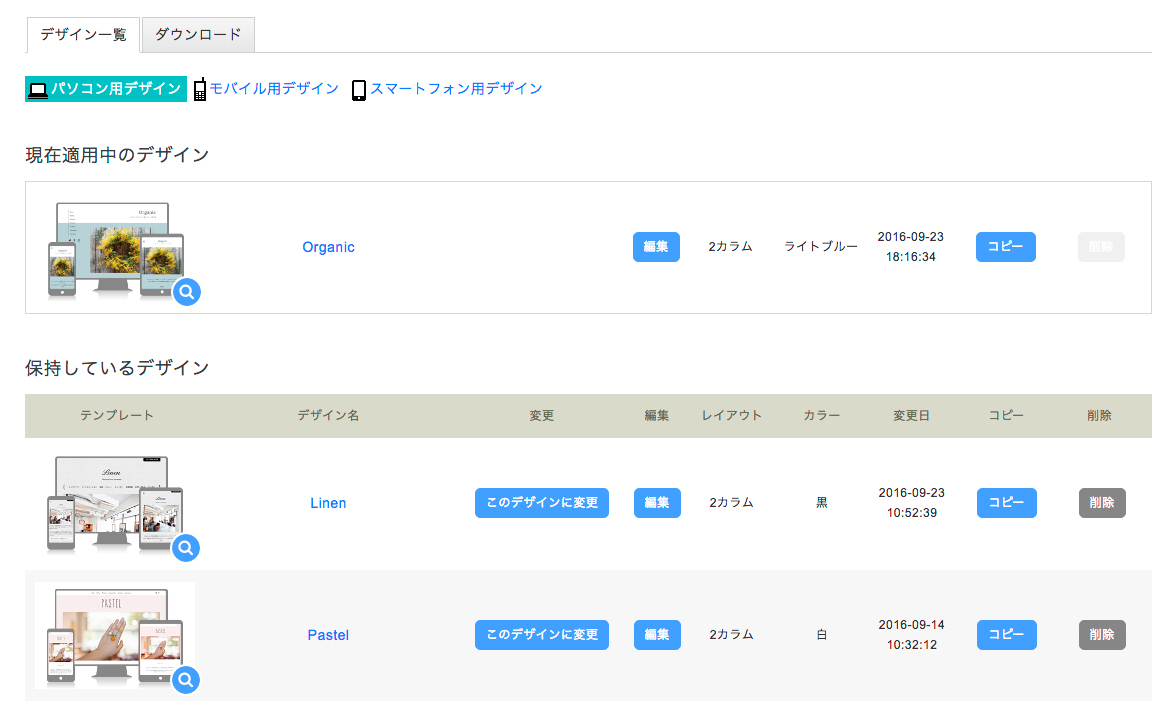
Task: Open the Linen design link
Action: tap(328, 503)
